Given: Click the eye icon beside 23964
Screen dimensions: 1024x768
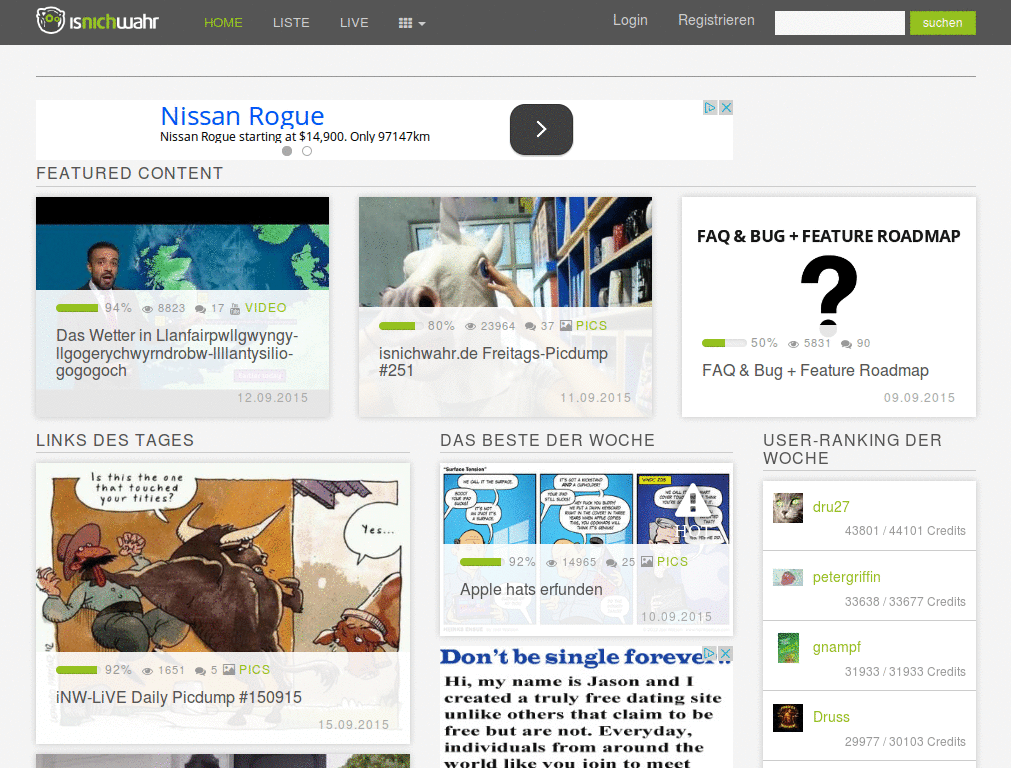Looking at the screenshot, I should click(x=470, y=327).
